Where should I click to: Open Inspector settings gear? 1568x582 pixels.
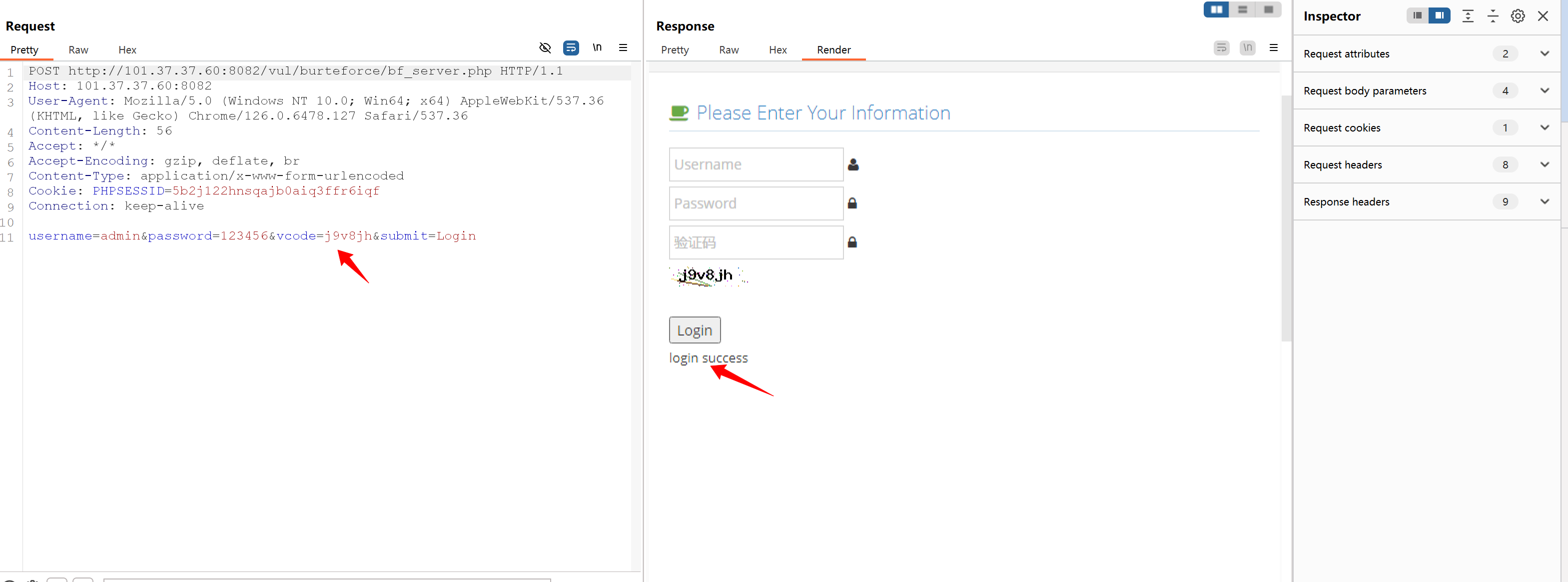1518,16
